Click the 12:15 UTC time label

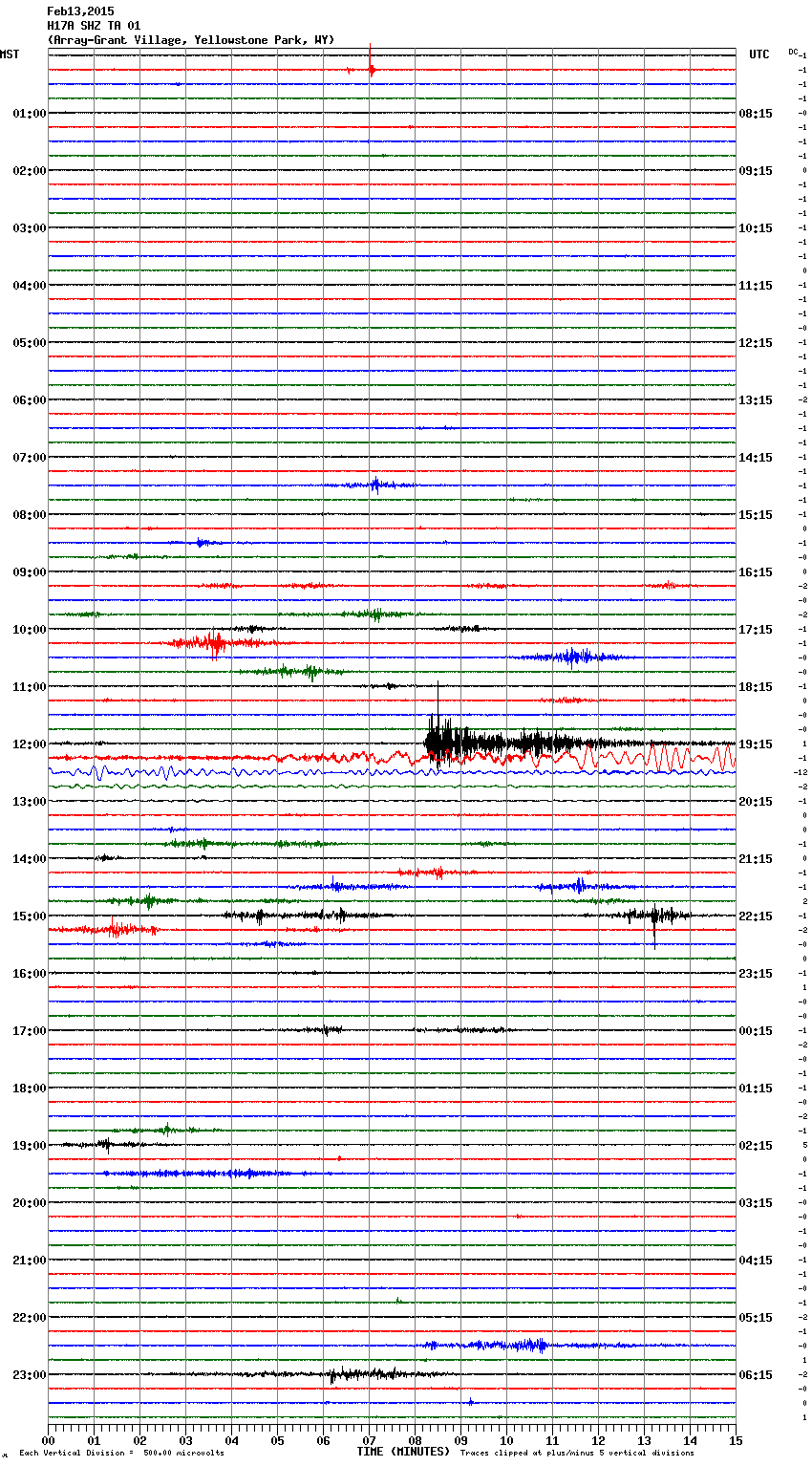tap(756, 343)
